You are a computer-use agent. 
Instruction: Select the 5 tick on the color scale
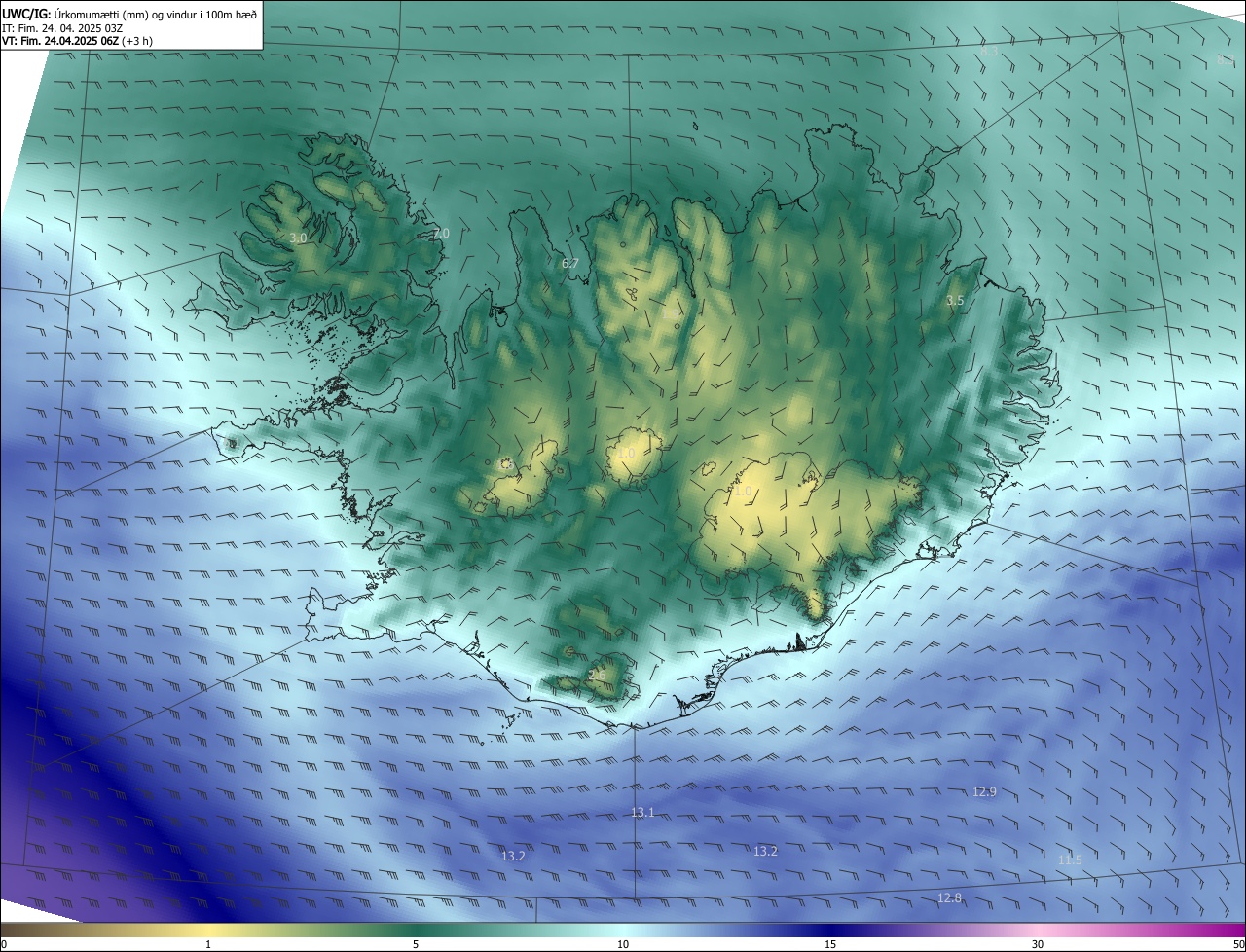pos(416,944)
